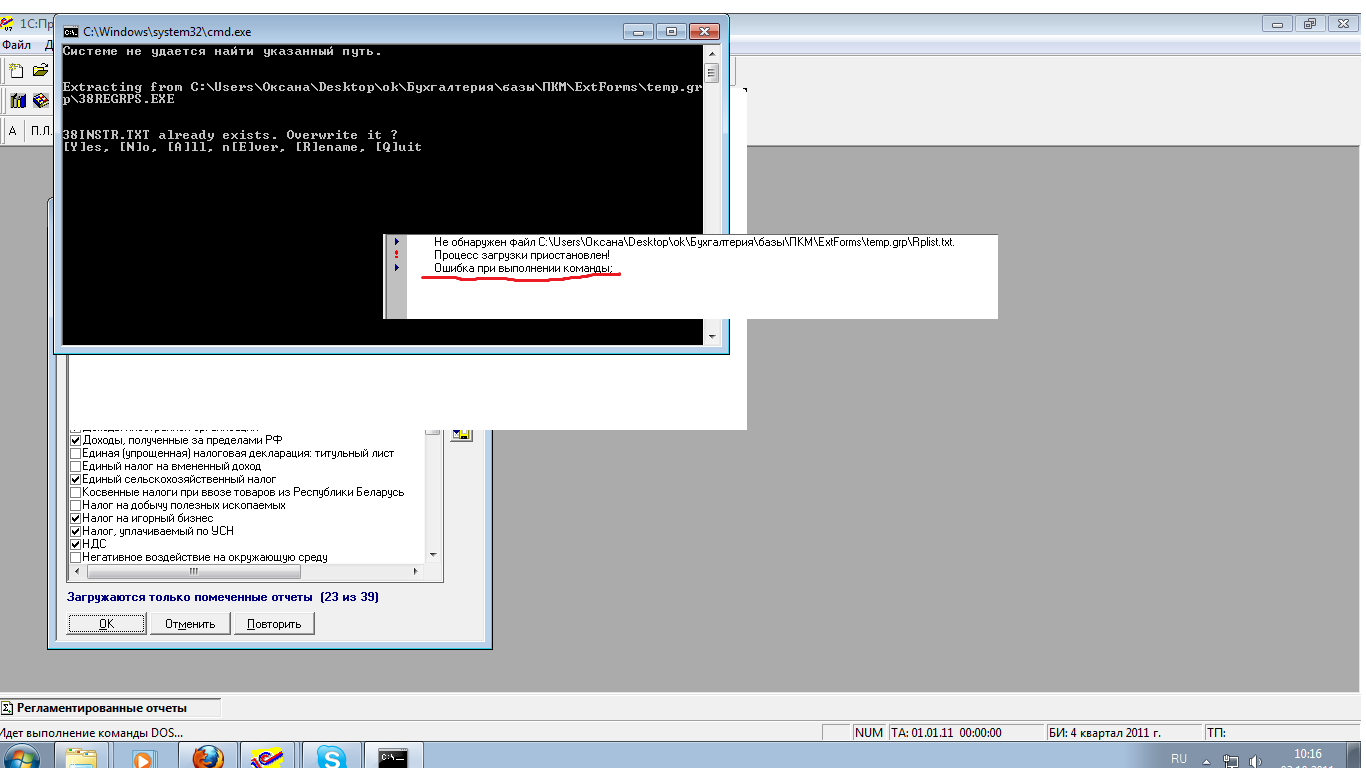This screenshot has height=768, width=1366.
Task: Click the 'Процесс загрузки приостановлен!' message line
Action: [522, 255]
